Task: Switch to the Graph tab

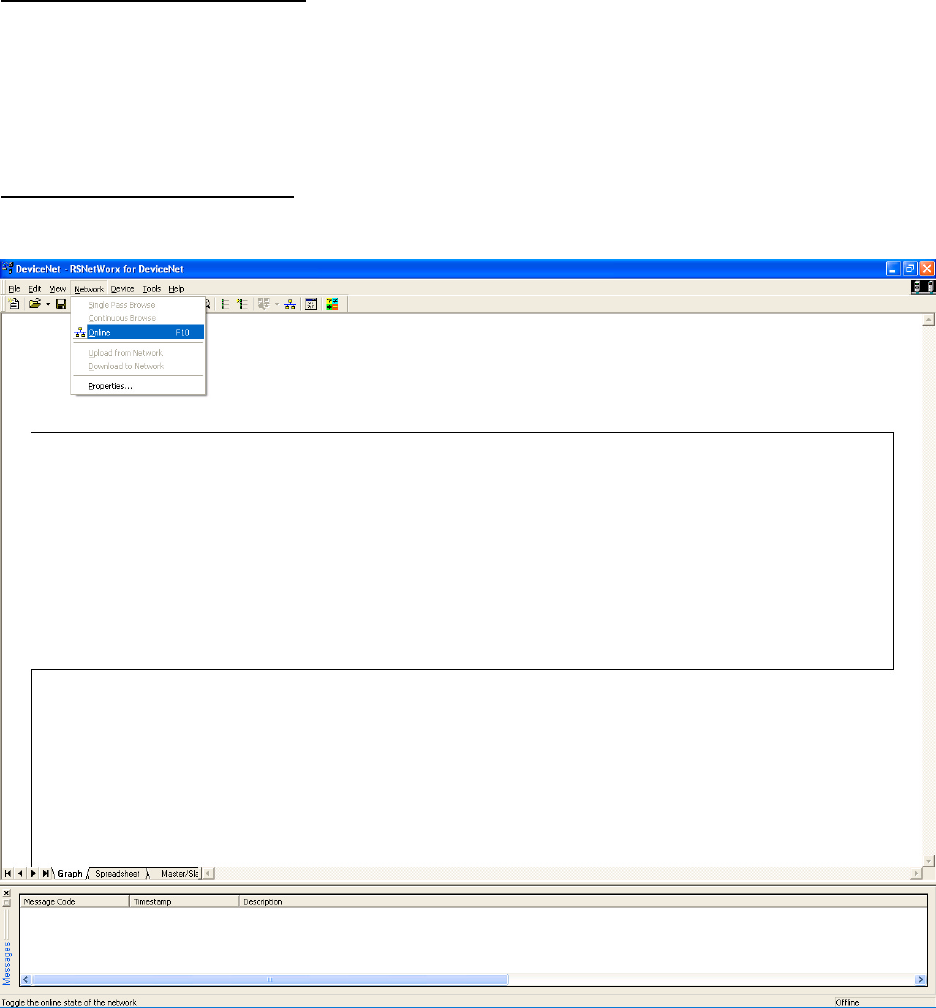Action: coord(70,873)
